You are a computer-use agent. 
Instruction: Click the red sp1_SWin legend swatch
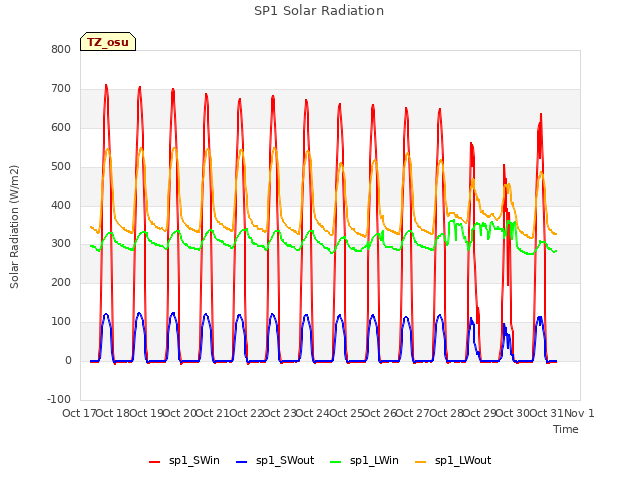pyautogui.click(x=155, y=462)
